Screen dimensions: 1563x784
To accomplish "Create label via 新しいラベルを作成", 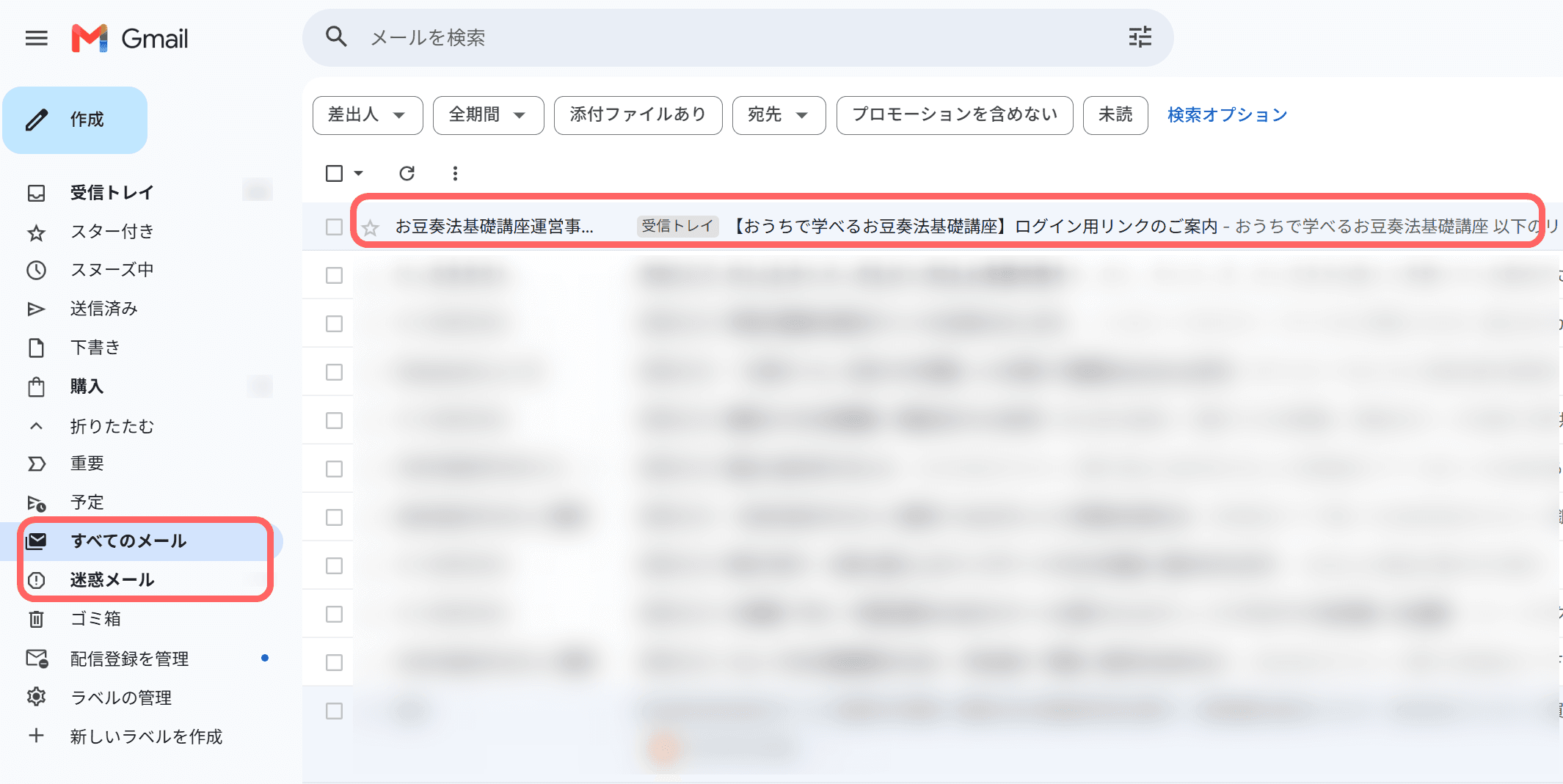I will click(x=146, y=736).
